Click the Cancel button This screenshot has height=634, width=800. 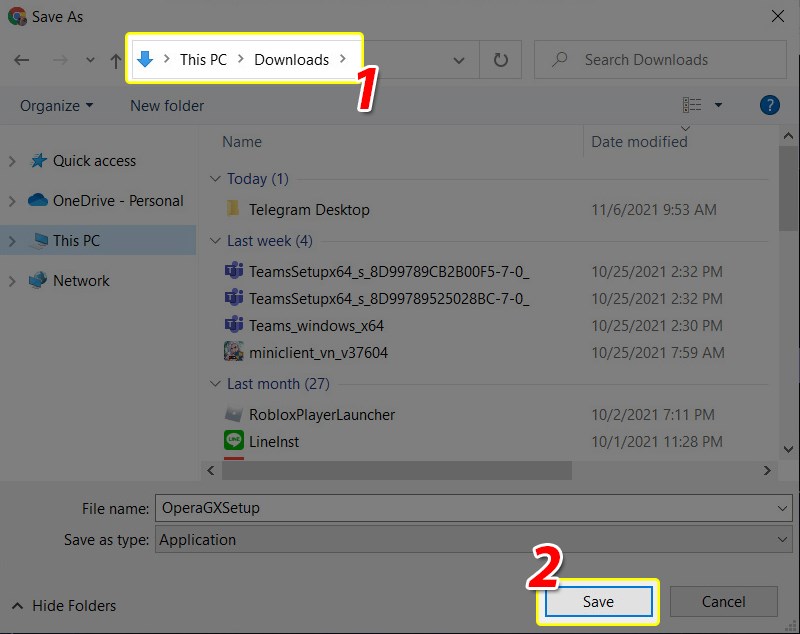[x=723, y=602]
